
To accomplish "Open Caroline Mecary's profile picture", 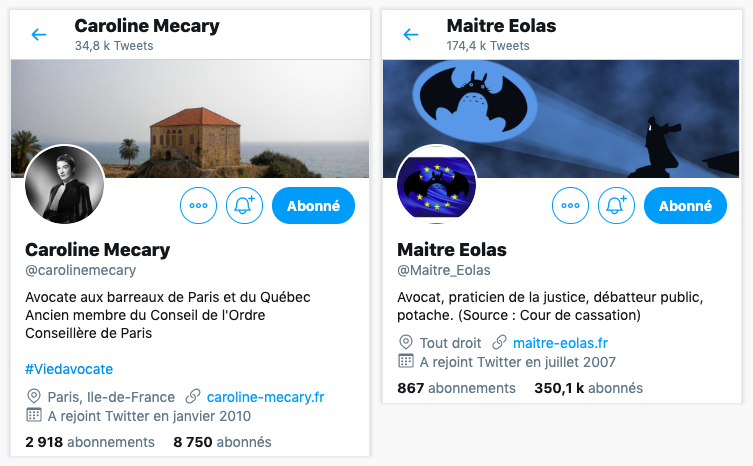I will [64, 185].
